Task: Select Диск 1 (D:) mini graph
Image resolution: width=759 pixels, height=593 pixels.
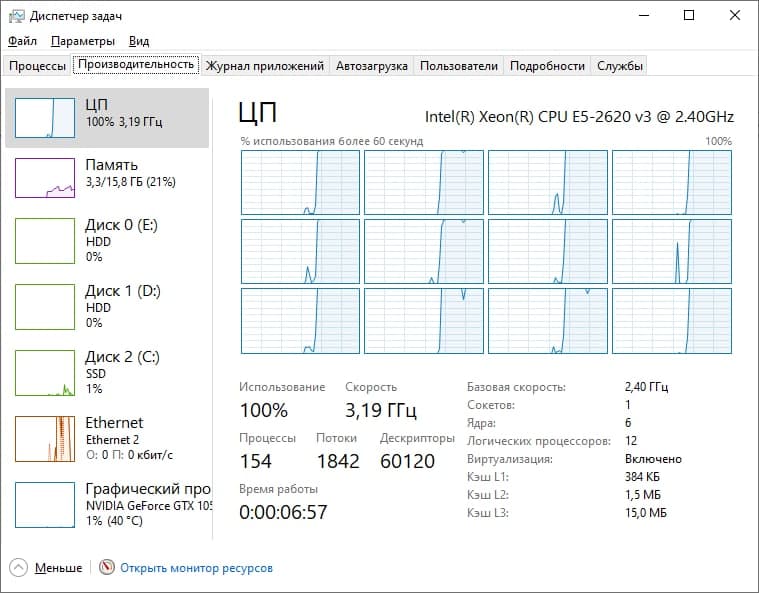Action: click(x=45, y=305)
